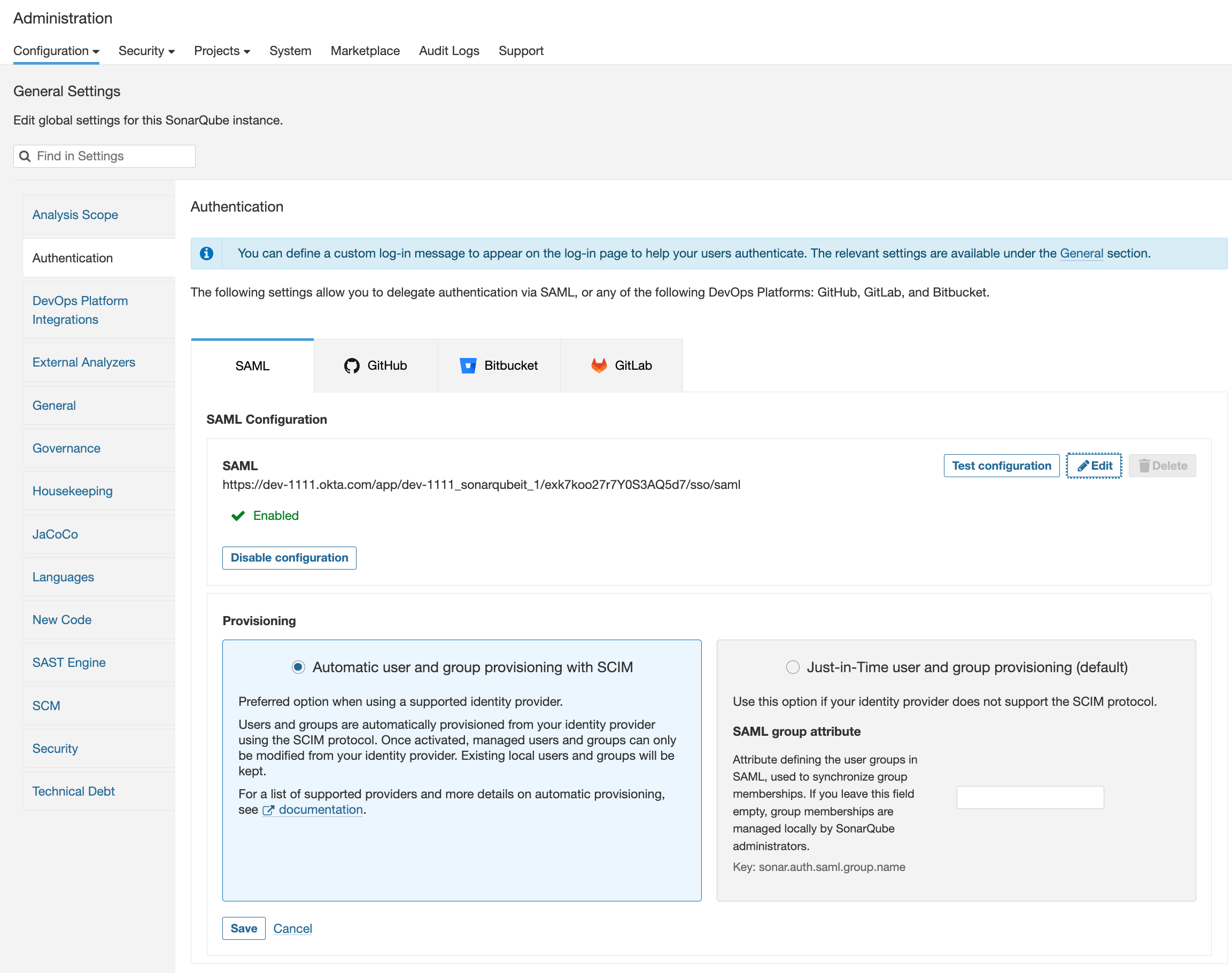
Task: Follow the General section link
Action: tap(1081, 253)
